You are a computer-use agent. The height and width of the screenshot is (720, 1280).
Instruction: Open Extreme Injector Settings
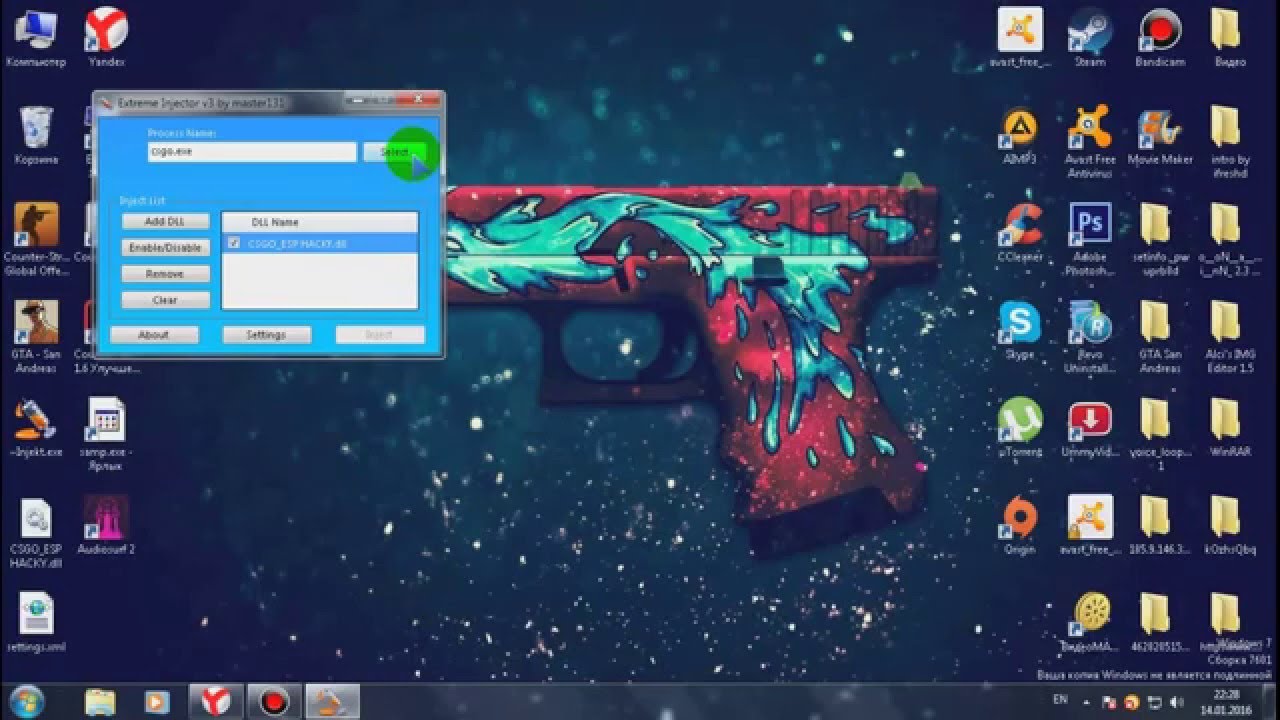[266, 335]
